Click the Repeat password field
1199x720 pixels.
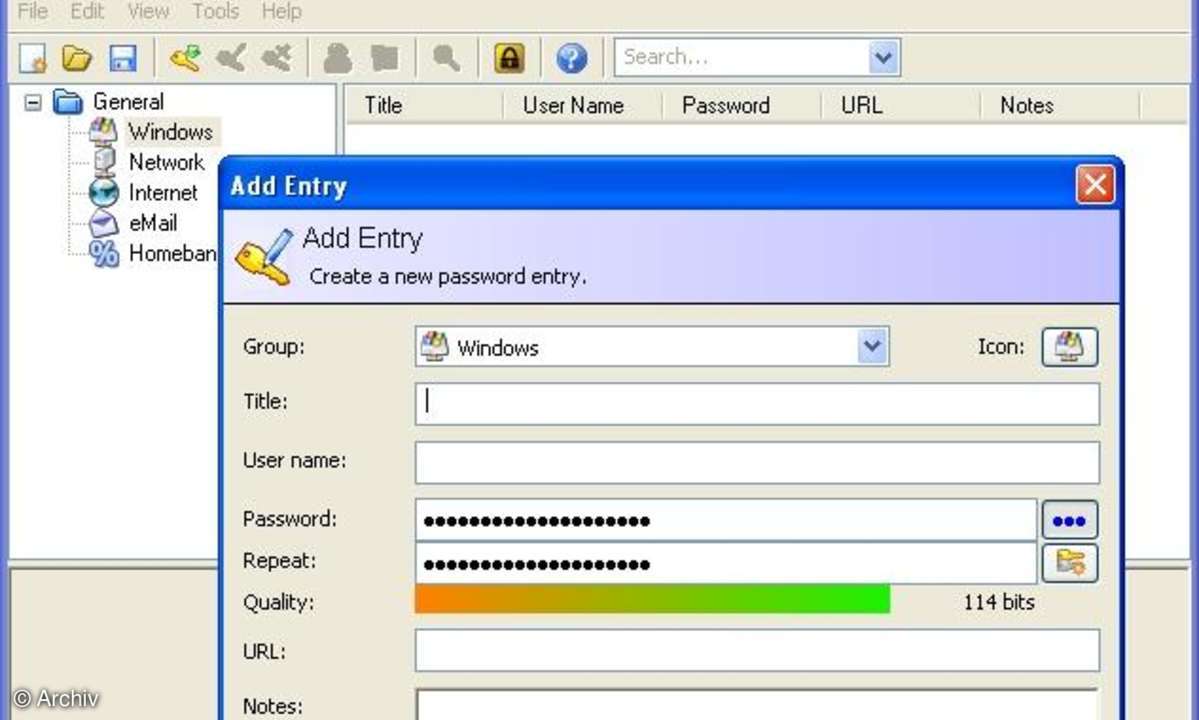pyautogui.click(x=726, y=563)
